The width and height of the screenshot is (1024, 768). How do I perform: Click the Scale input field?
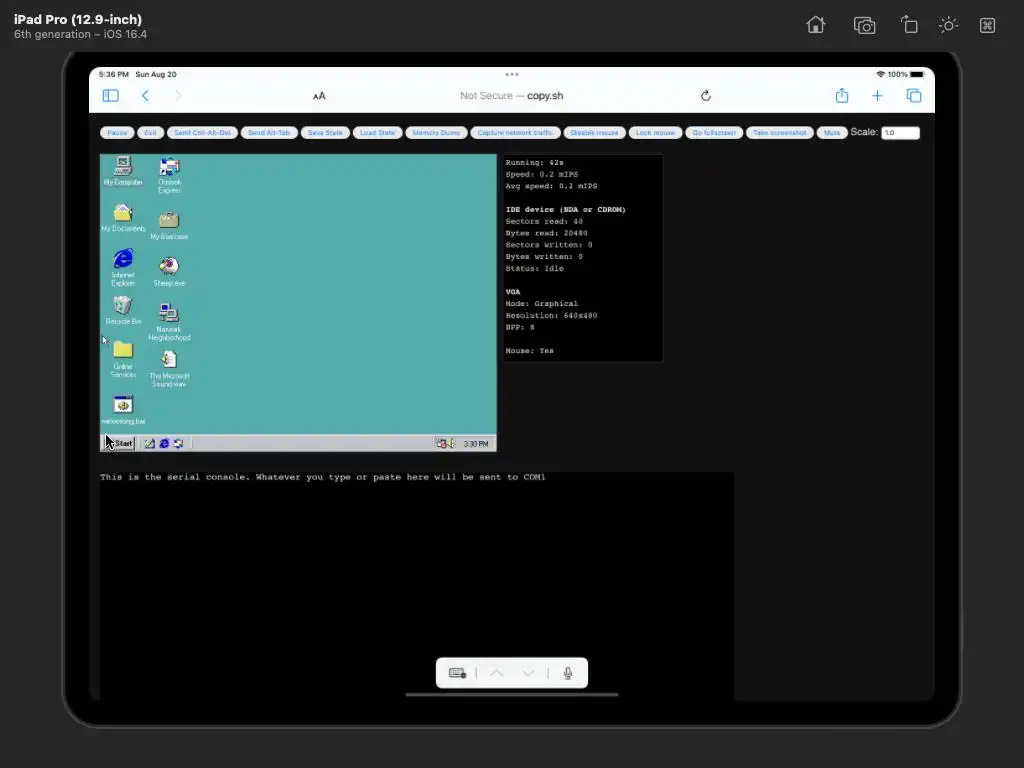click(900, 133)
